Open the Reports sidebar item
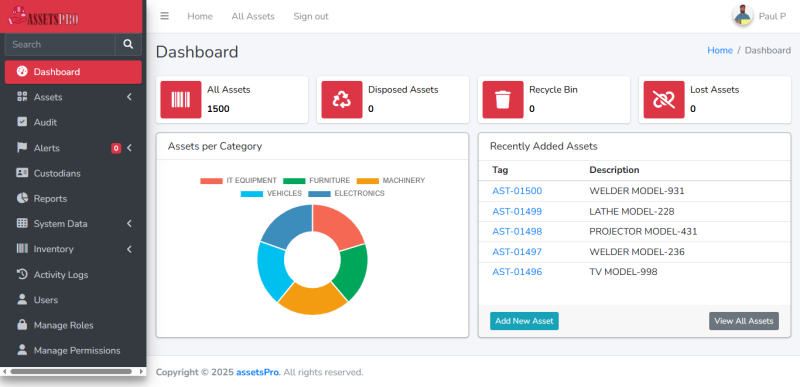Viewport: 800px width, 387px height. pos(73,198)
